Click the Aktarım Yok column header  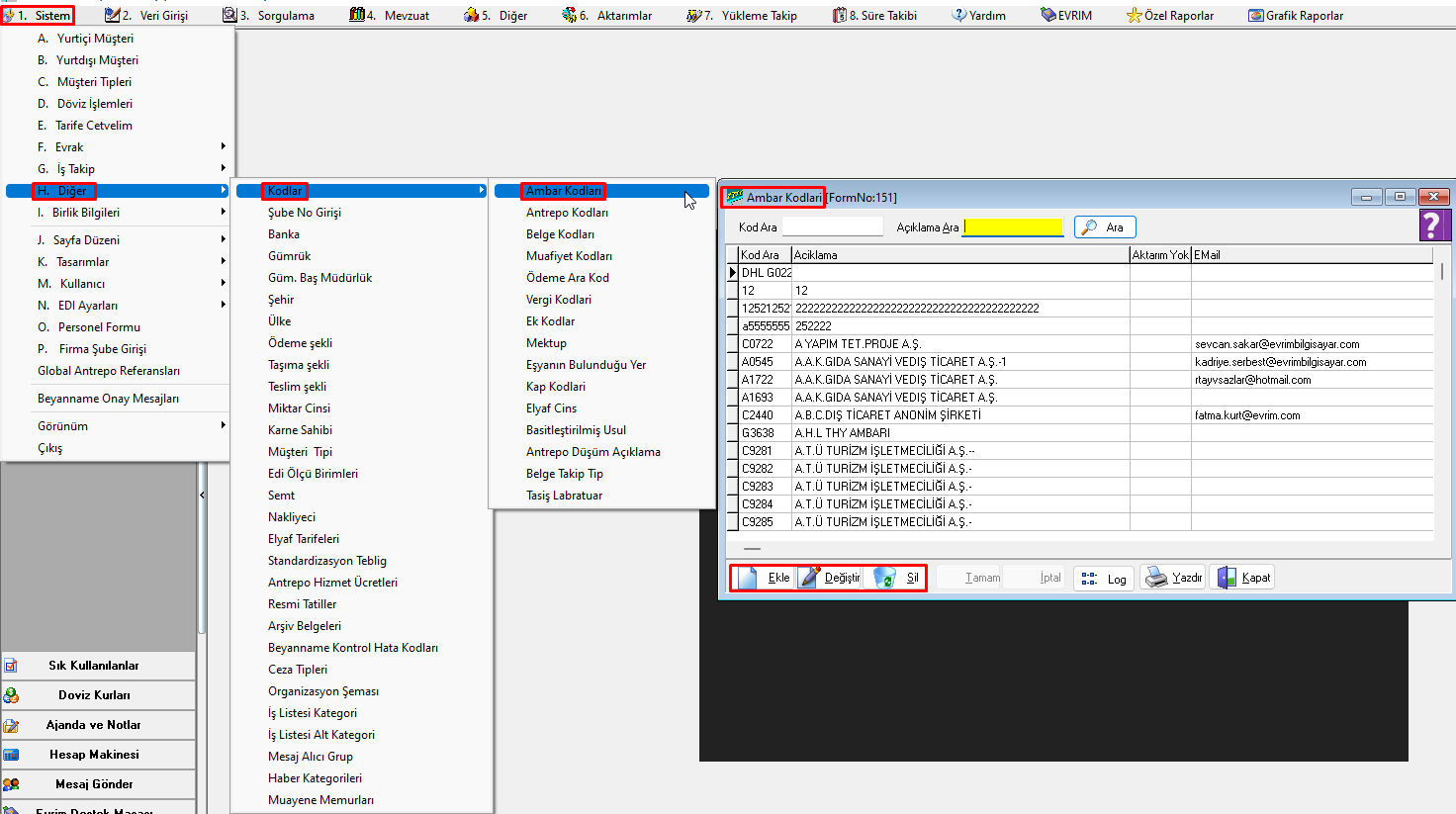pyautogui.click(x=1160, y=254)
